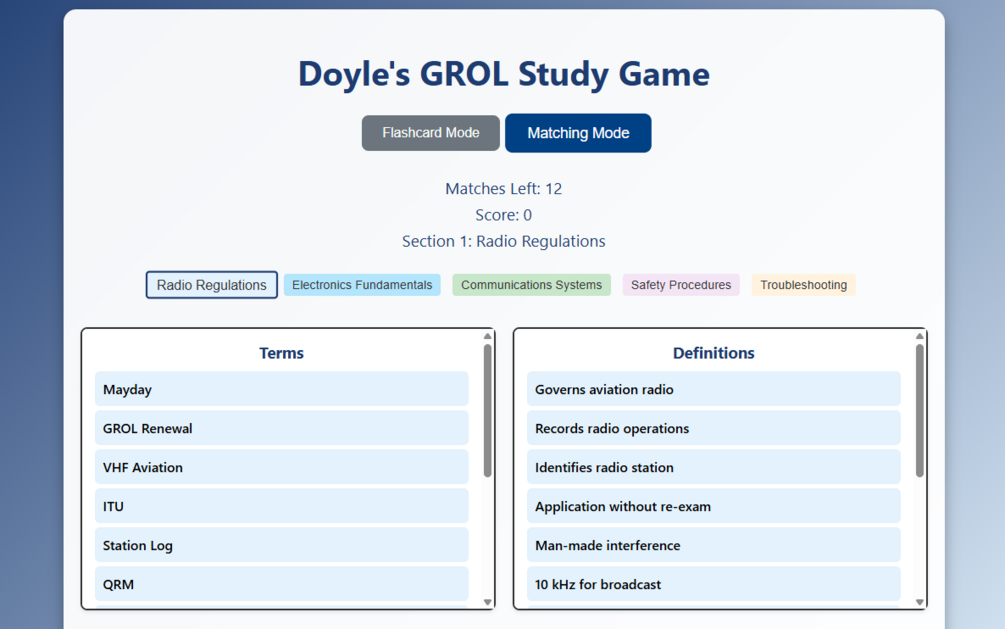
Task: Choose definition 'Man-made interference'
Action: click(713, 546)
